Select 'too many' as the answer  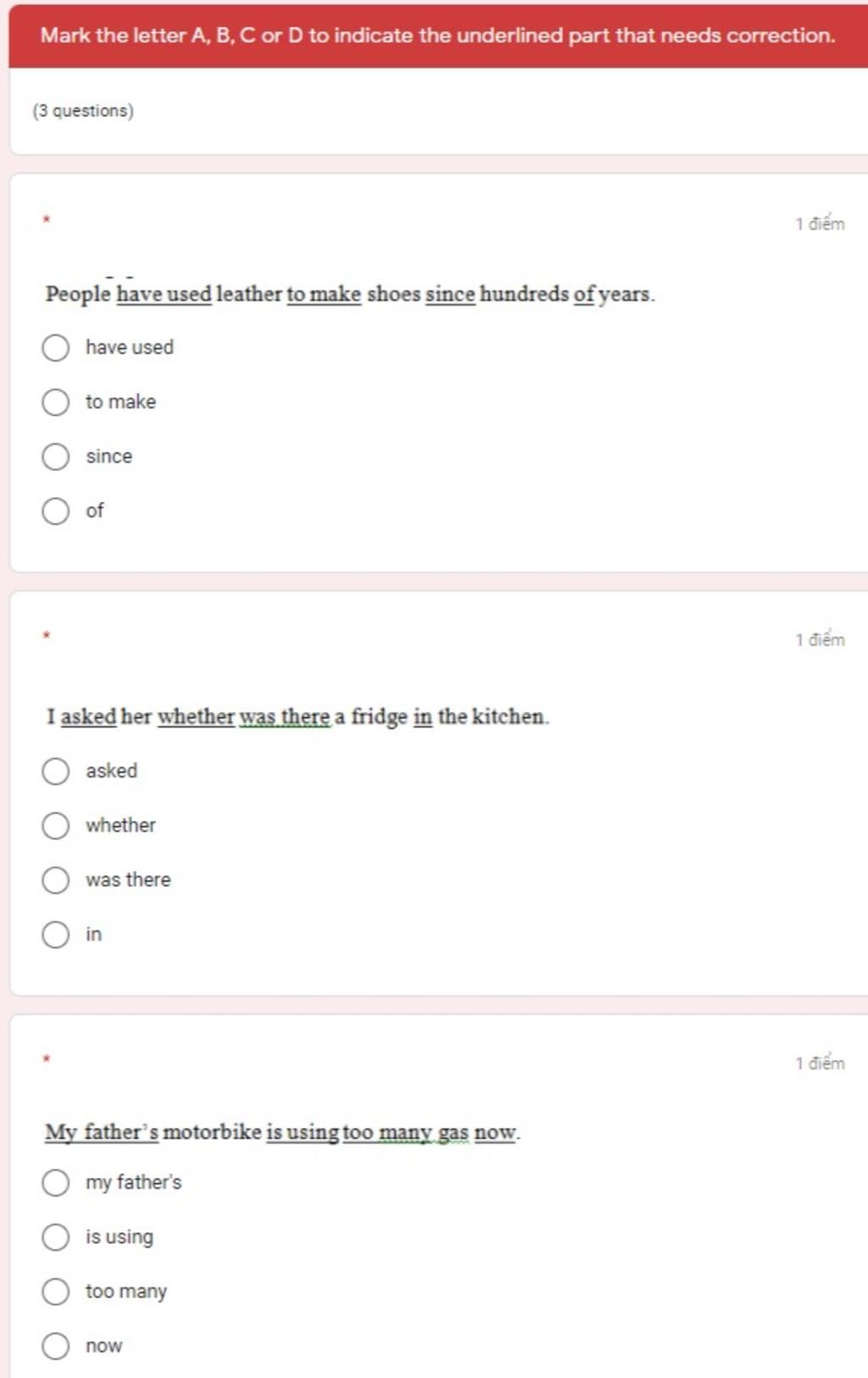[x=56, y=1292]
